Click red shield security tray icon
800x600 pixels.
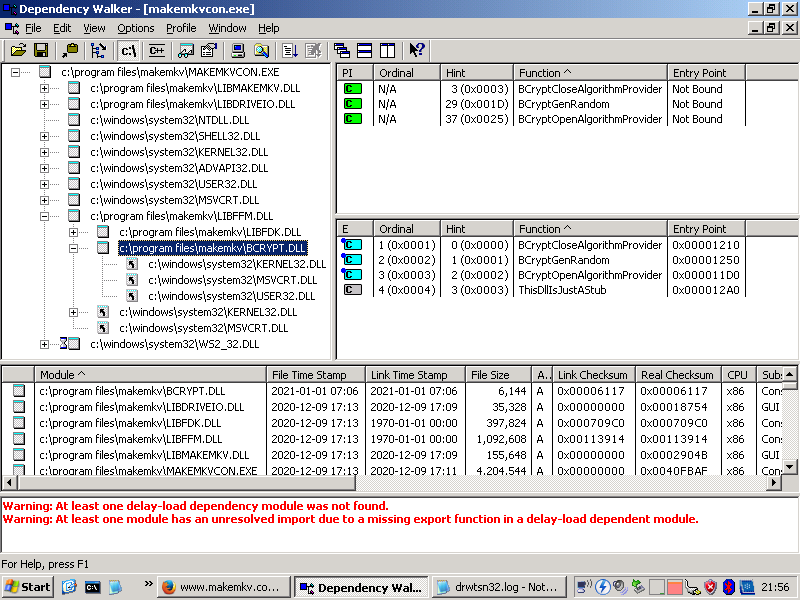tap(710, 587)
